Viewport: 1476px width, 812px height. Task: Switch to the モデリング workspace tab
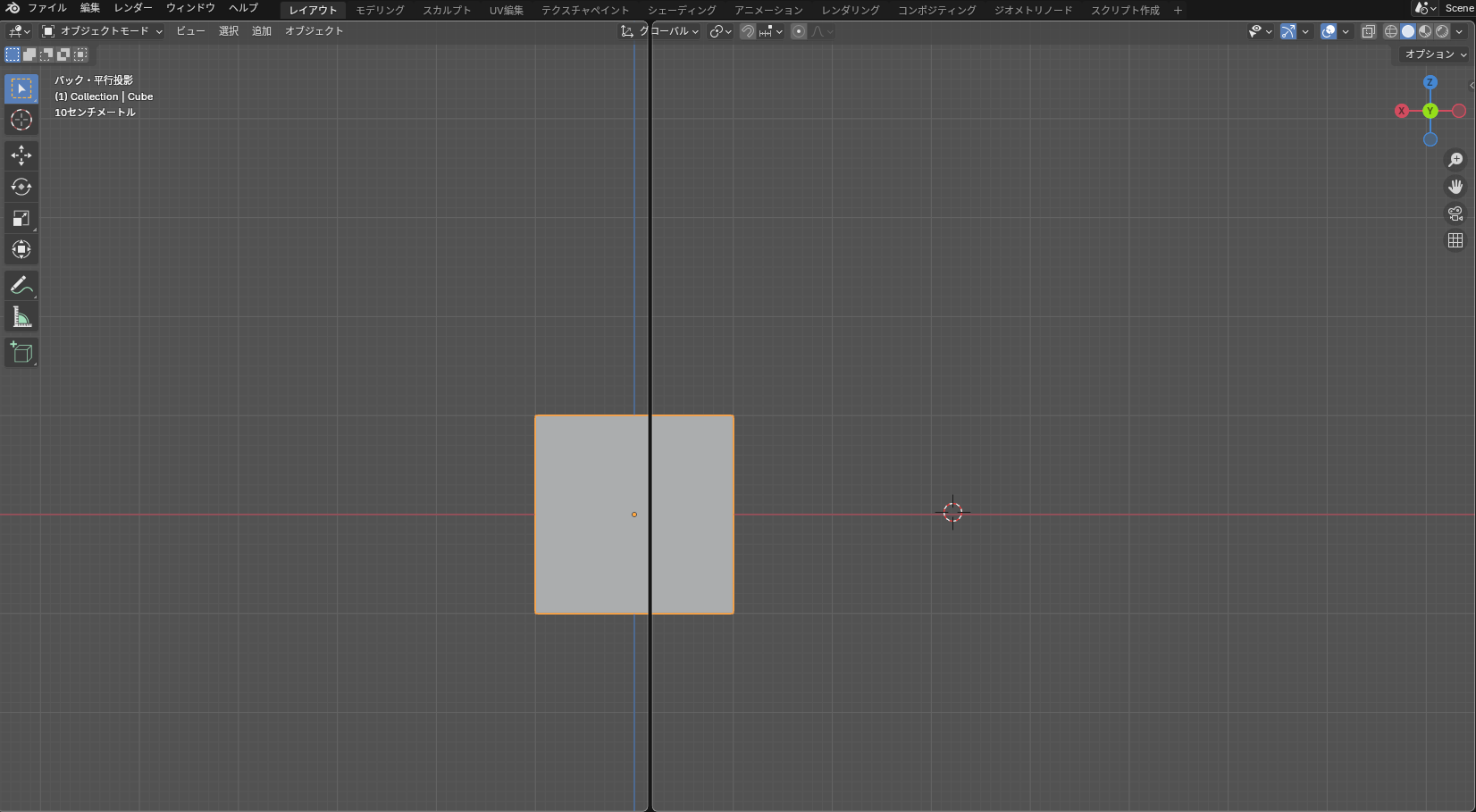click(380, 11)
